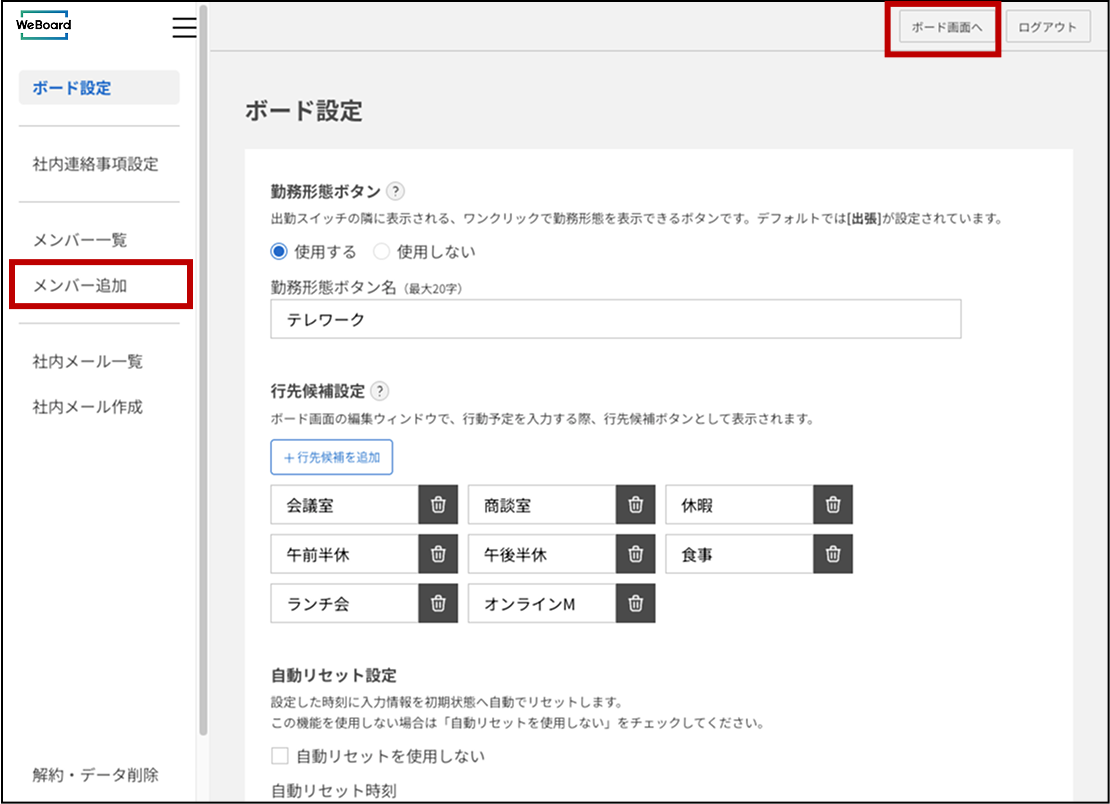Viewport: 1110px width, 804px height.
Task: Delete the 休暇 destination candidate
Action: (x=832, y=504)
